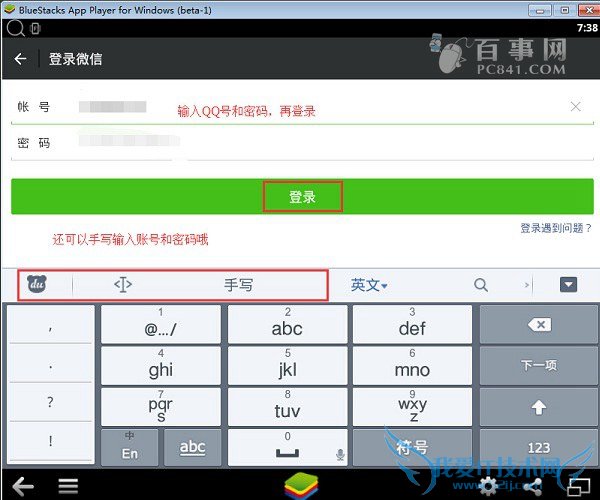Tap the 8 tuv key

[x=287, y=407]
